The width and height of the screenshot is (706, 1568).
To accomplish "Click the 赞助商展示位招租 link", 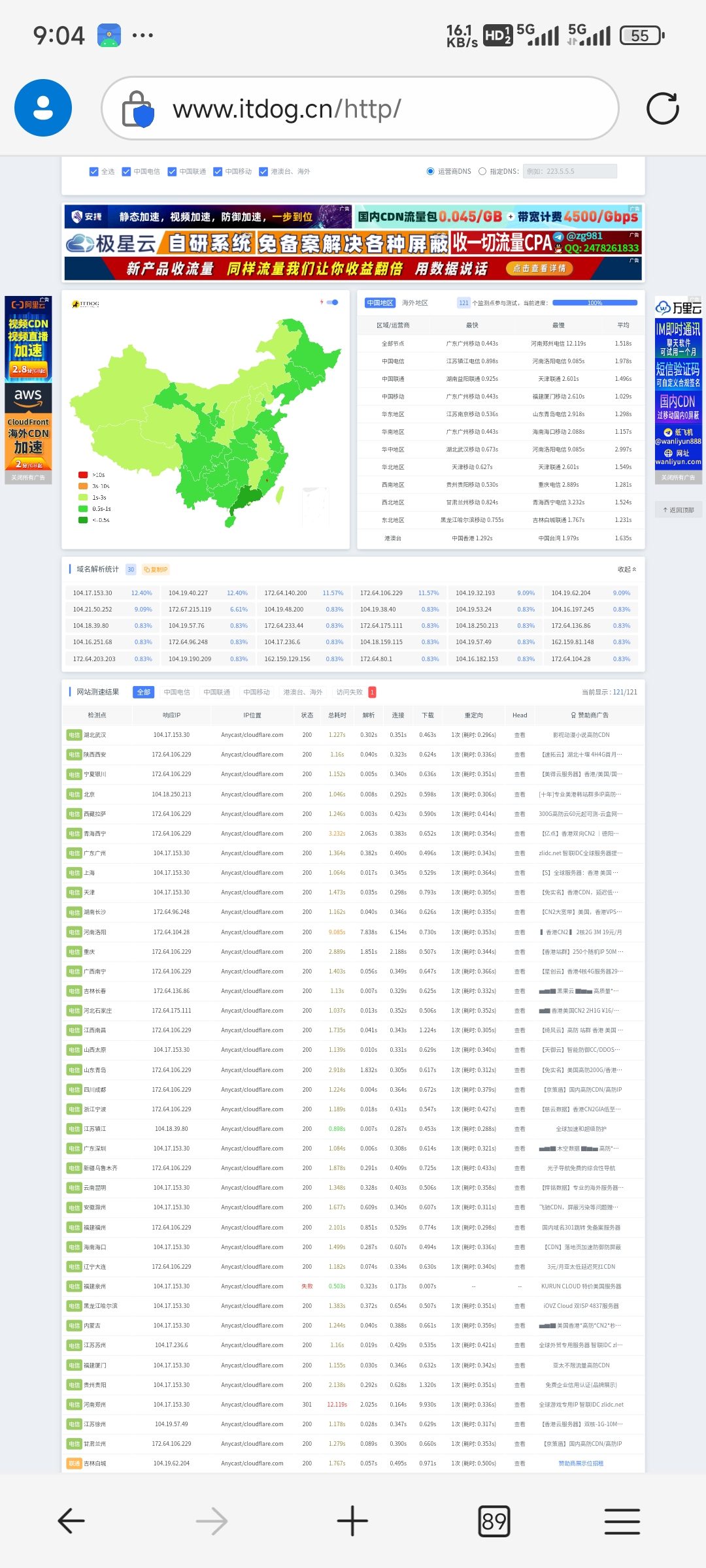I will coord(580,1463).
